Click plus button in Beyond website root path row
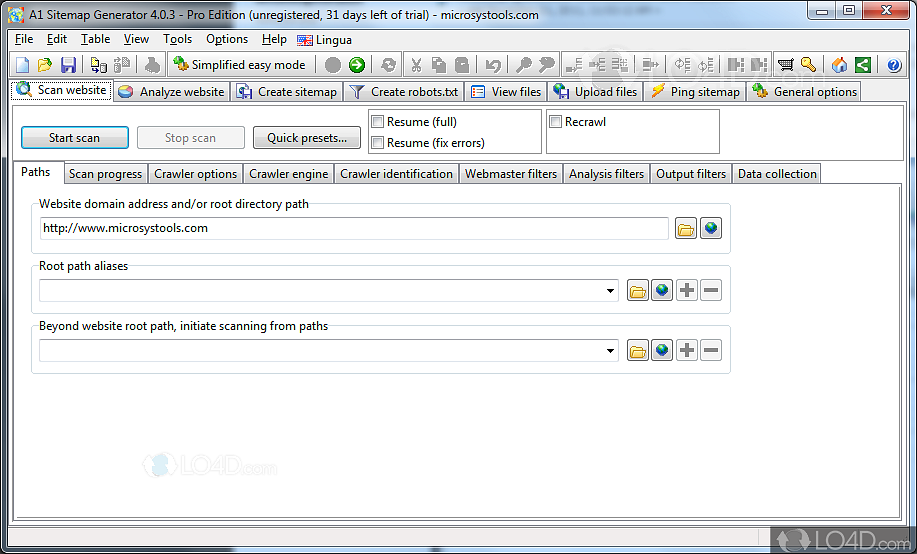The image size is (917, 554). click(x=687, y=350)
